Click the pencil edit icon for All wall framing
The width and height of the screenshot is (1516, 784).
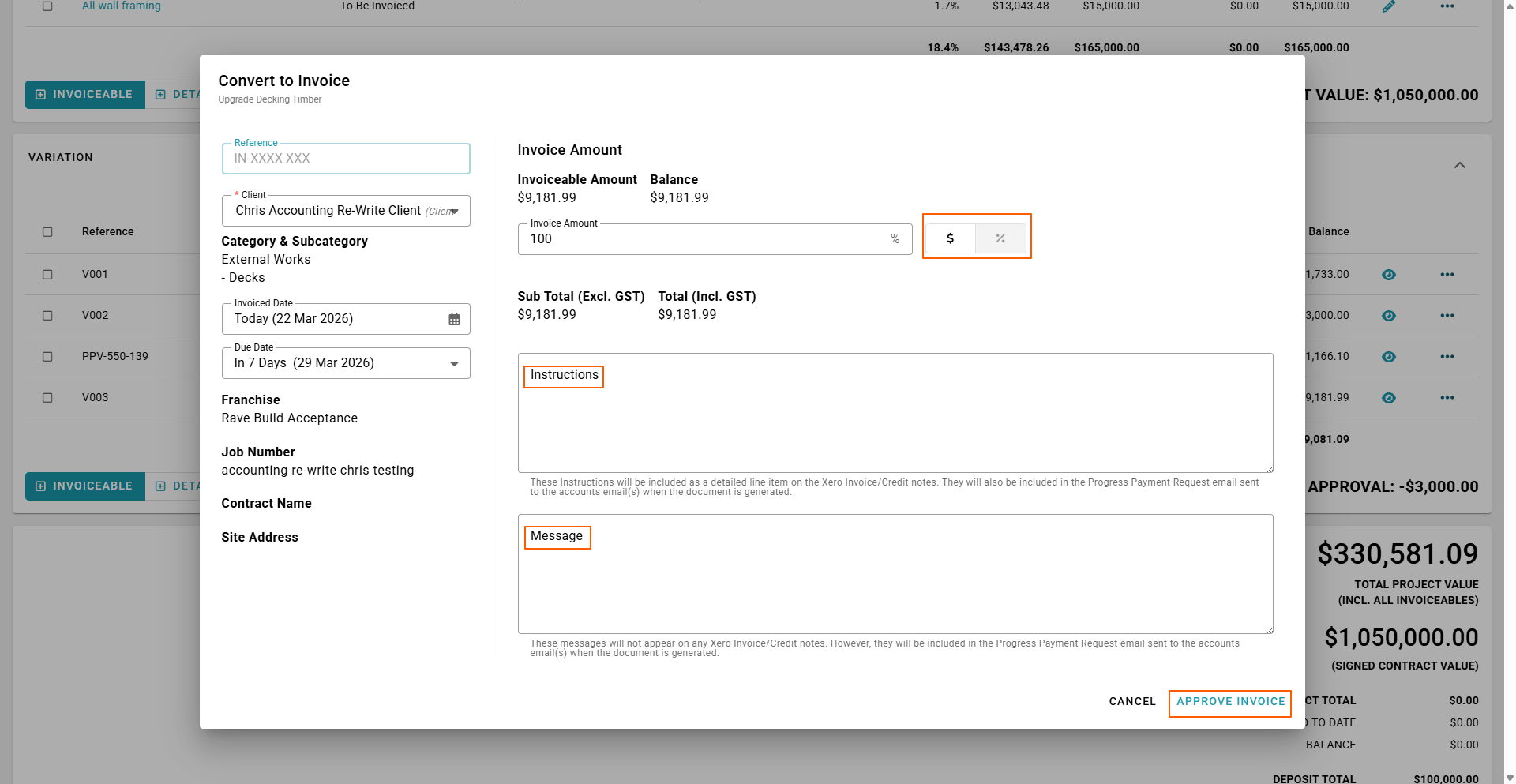pyautogui.click(x=1389, y=6)
